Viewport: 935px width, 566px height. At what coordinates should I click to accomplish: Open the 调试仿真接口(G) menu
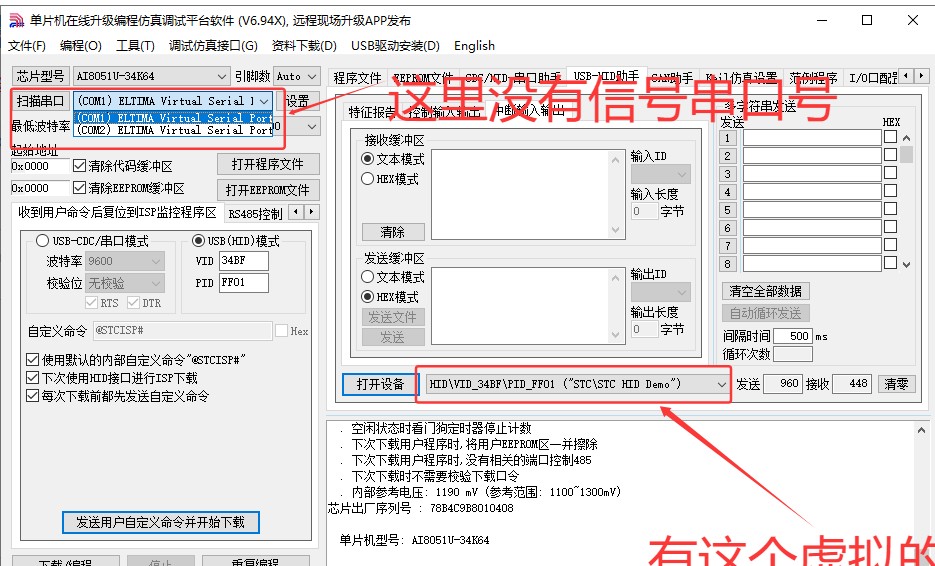click(213, 46)
